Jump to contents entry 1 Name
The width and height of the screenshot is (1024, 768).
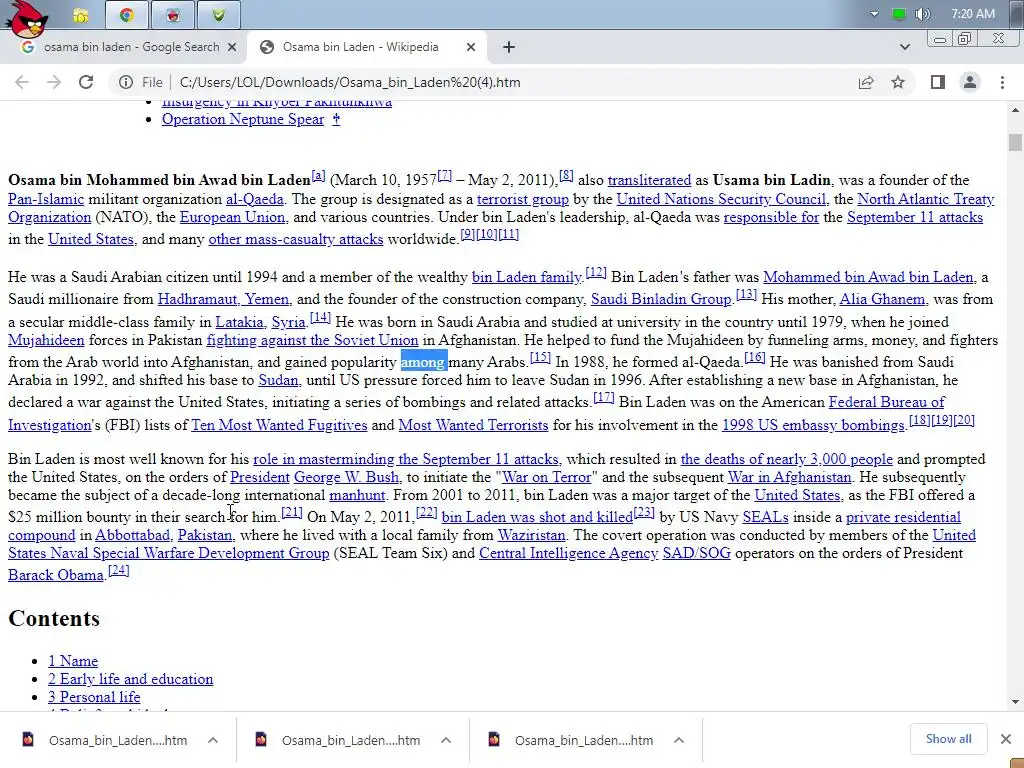click(x=72, y=661)
